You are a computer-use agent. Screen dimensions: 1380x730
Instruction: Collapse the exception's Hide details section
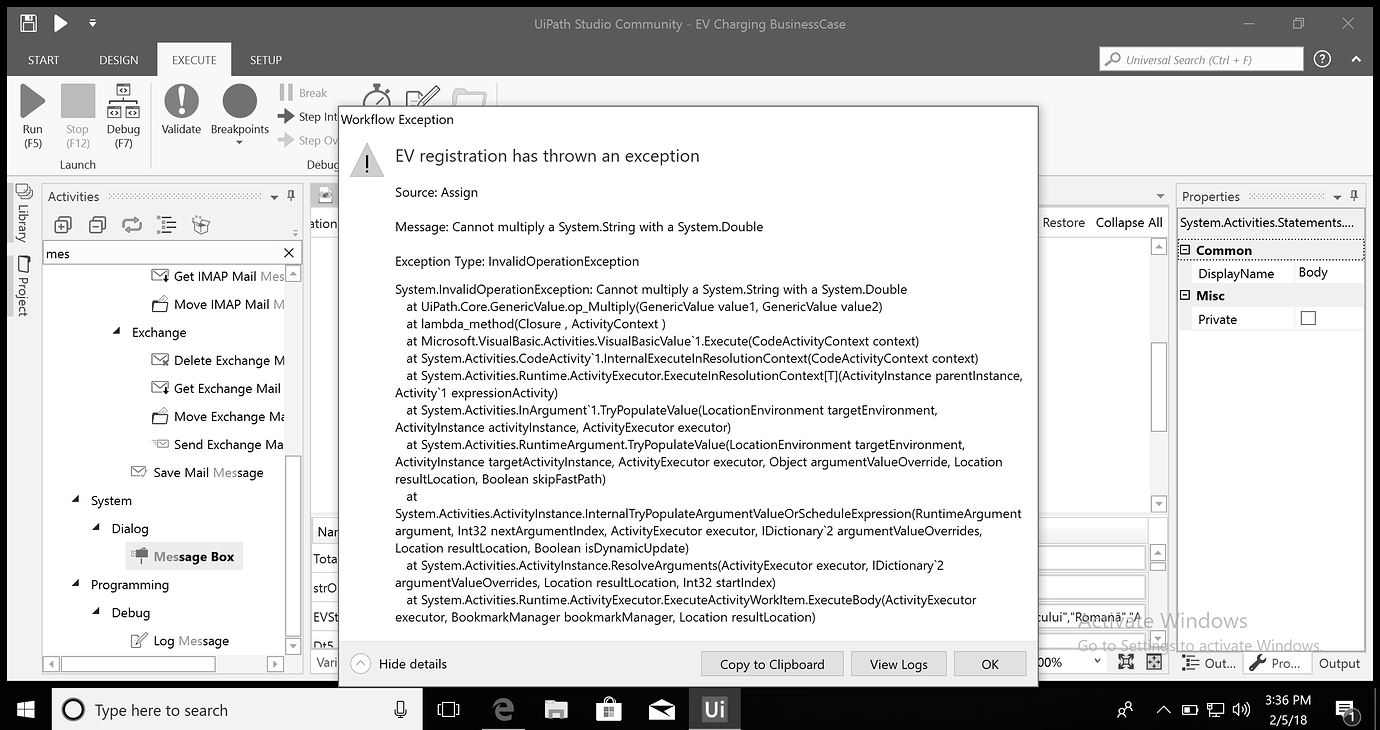(360, 663)
